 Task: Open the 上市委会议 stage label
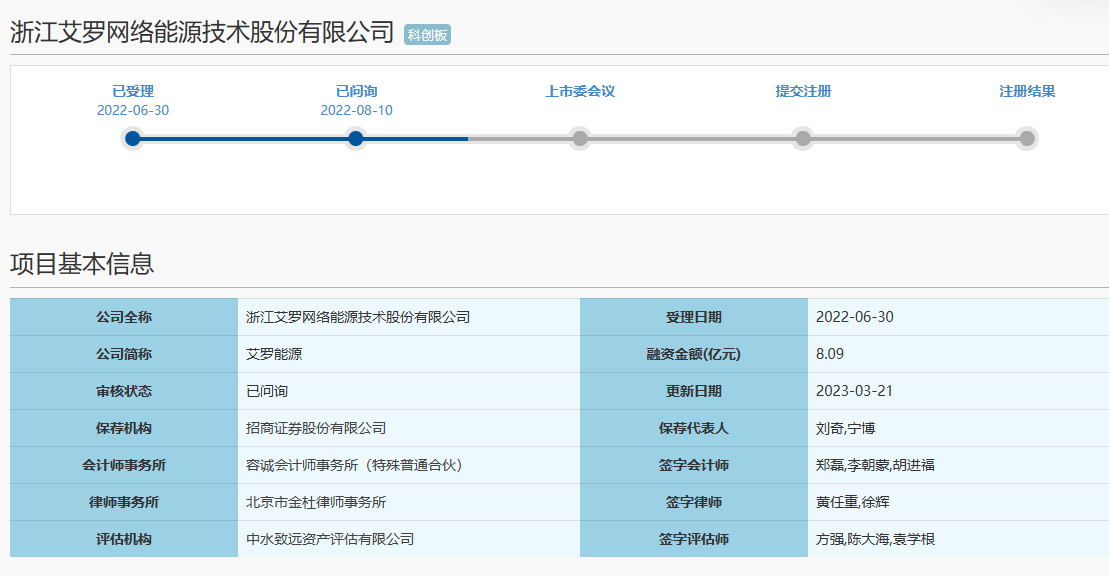click(579, 91)
